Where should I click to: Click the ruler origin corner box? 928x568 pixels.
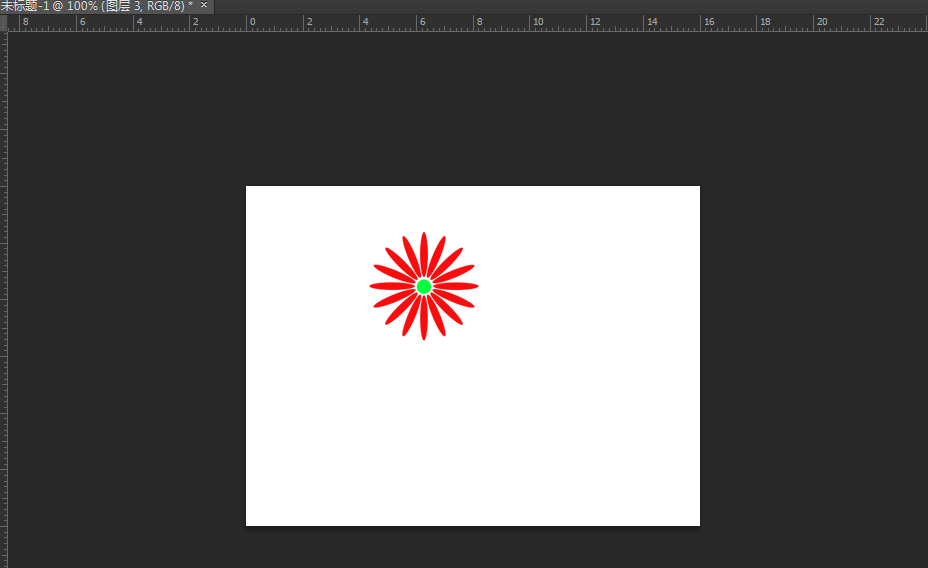pyautogui.click(x=4, y=22)
